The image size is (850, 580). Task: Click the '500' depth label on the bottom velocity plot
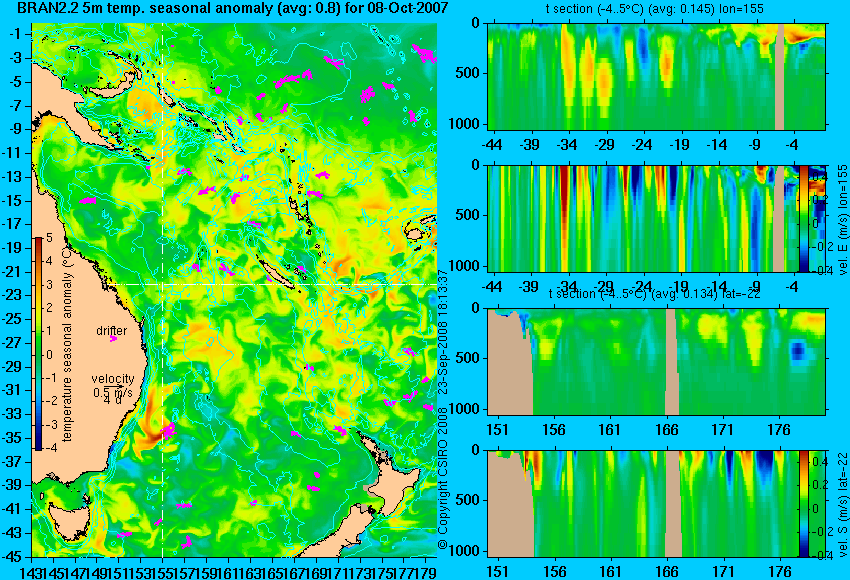click(468, 500)
